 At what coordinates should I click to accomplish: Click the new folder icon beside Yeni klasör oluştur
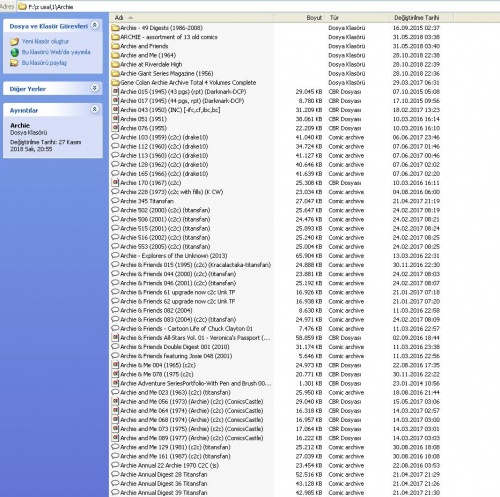point(14,41)
